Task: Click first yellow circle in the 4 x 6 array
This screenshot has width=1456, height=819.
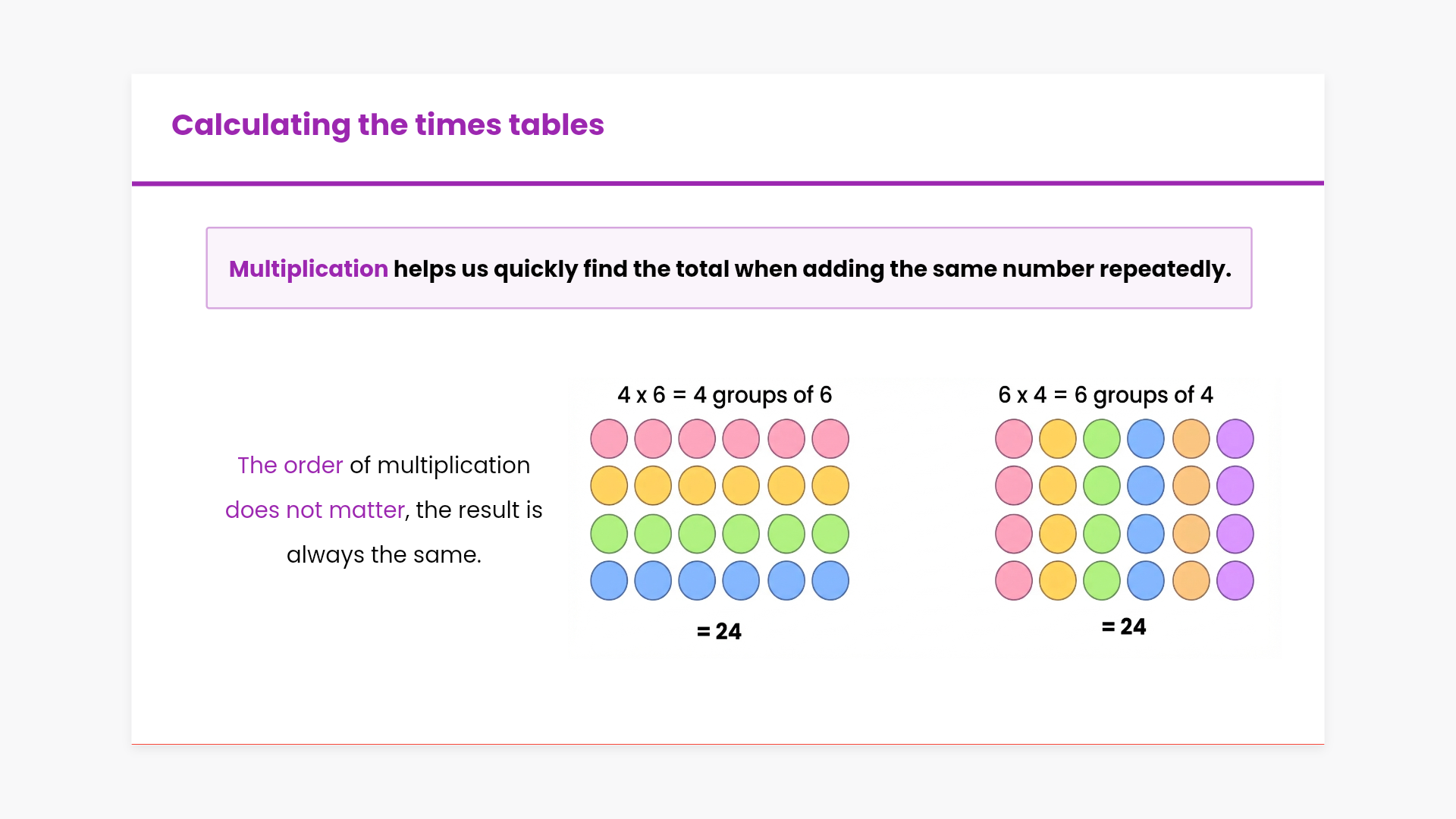Action: pos(609,486)
